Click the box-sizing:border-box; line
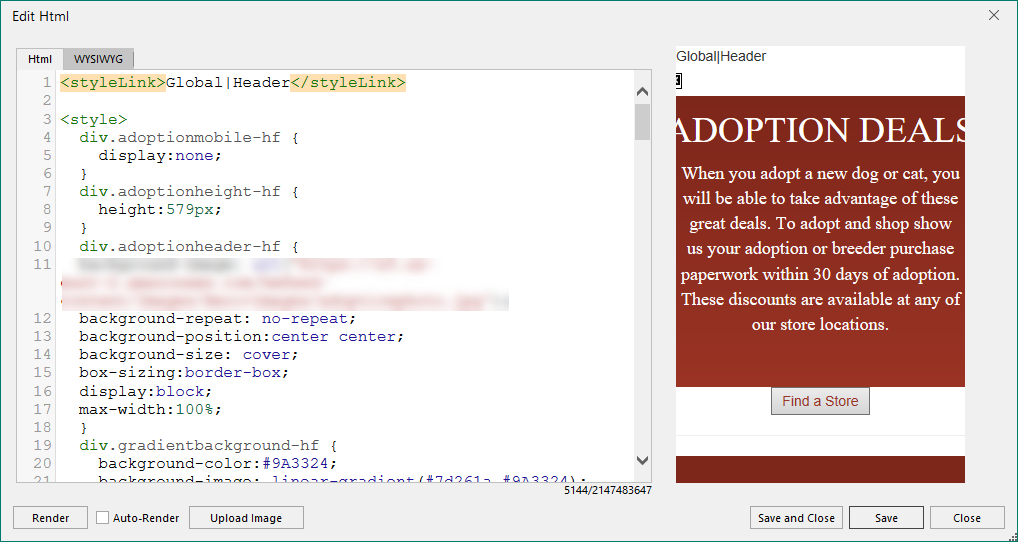Image resolution: width=1018 pixels, height=542 pixels. pyautogui.click(x=184, y=373)
